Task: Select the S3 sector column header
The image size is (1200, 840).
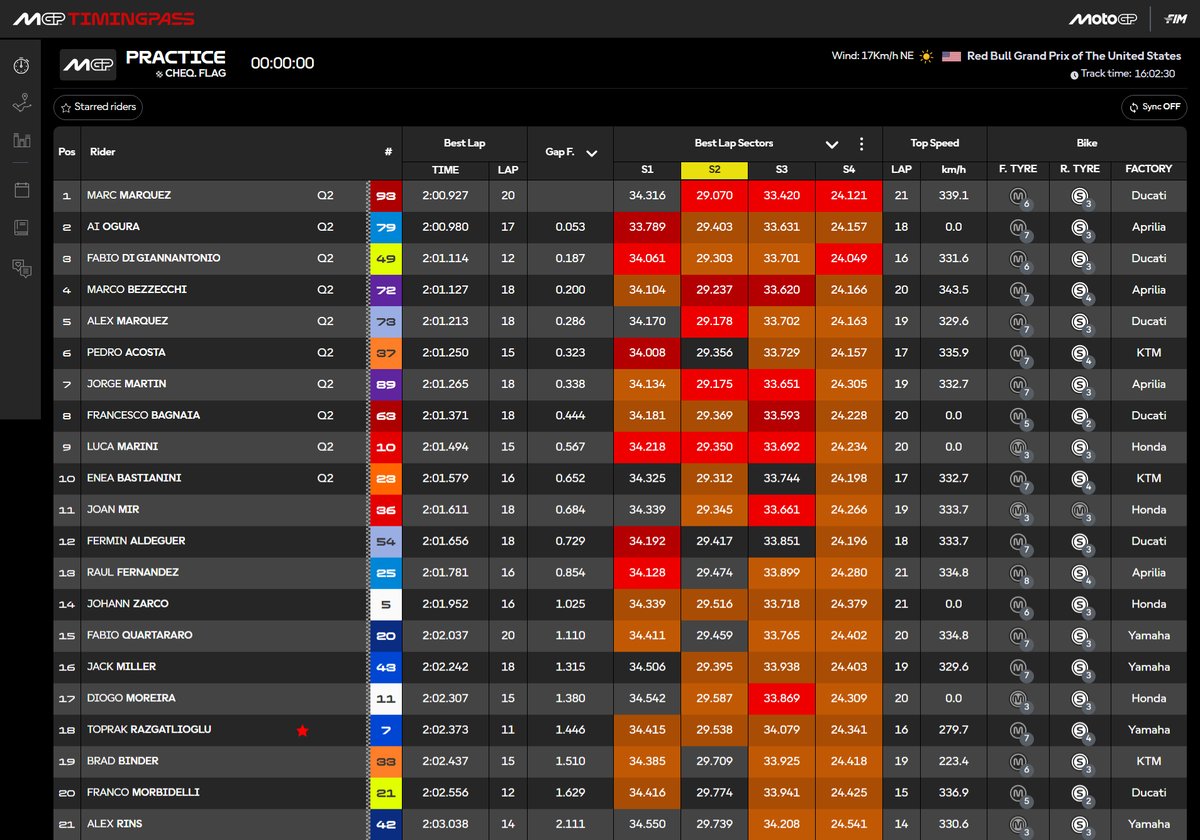Action: 782,170
